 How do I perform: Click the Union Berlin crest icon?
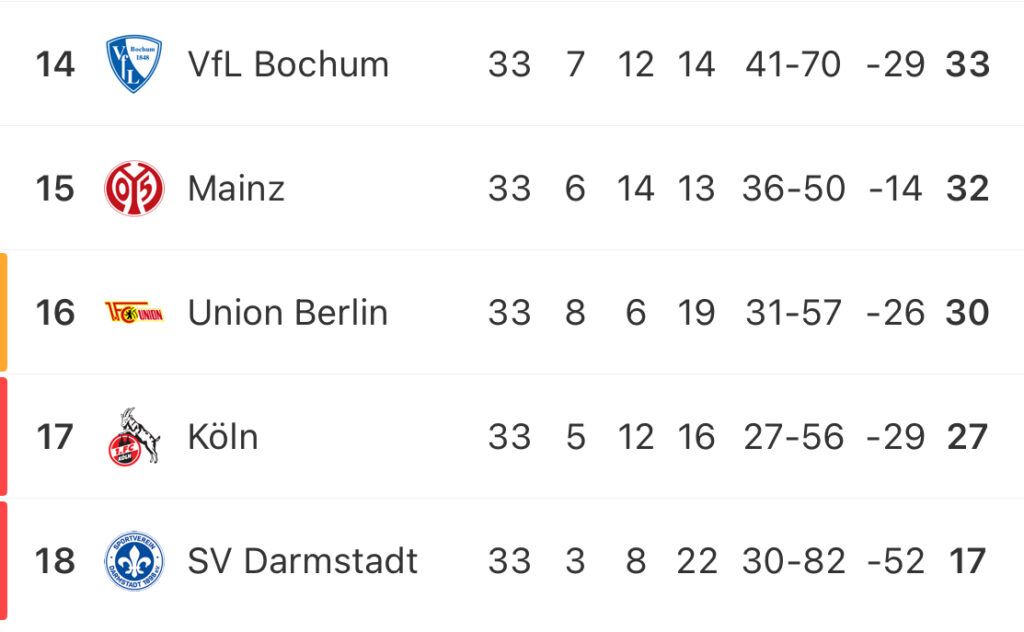point(134,313)
